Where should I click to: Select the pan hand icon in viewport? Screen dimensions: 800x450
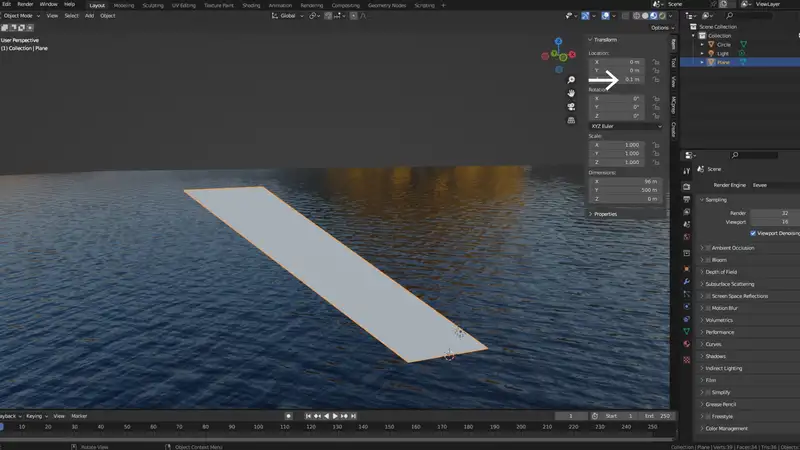pos(571,93)
